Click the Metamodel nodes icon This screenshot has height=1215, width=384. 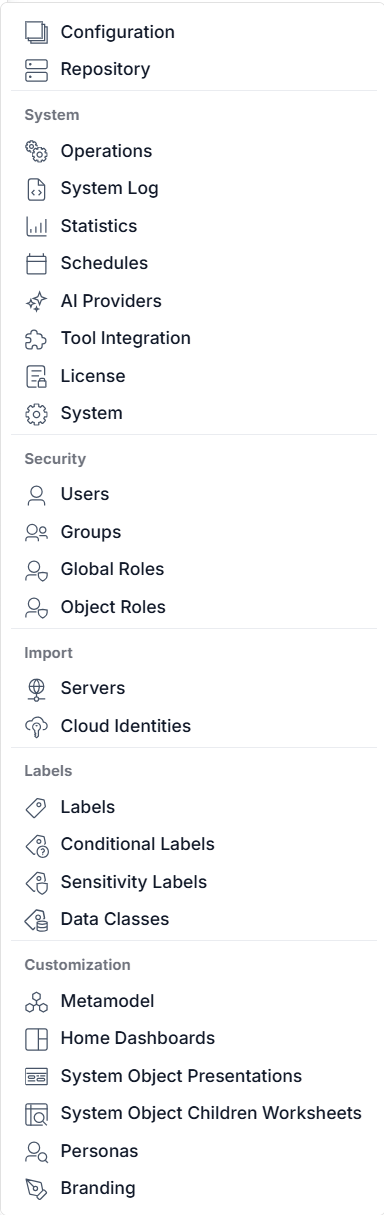click(36, 1001)
